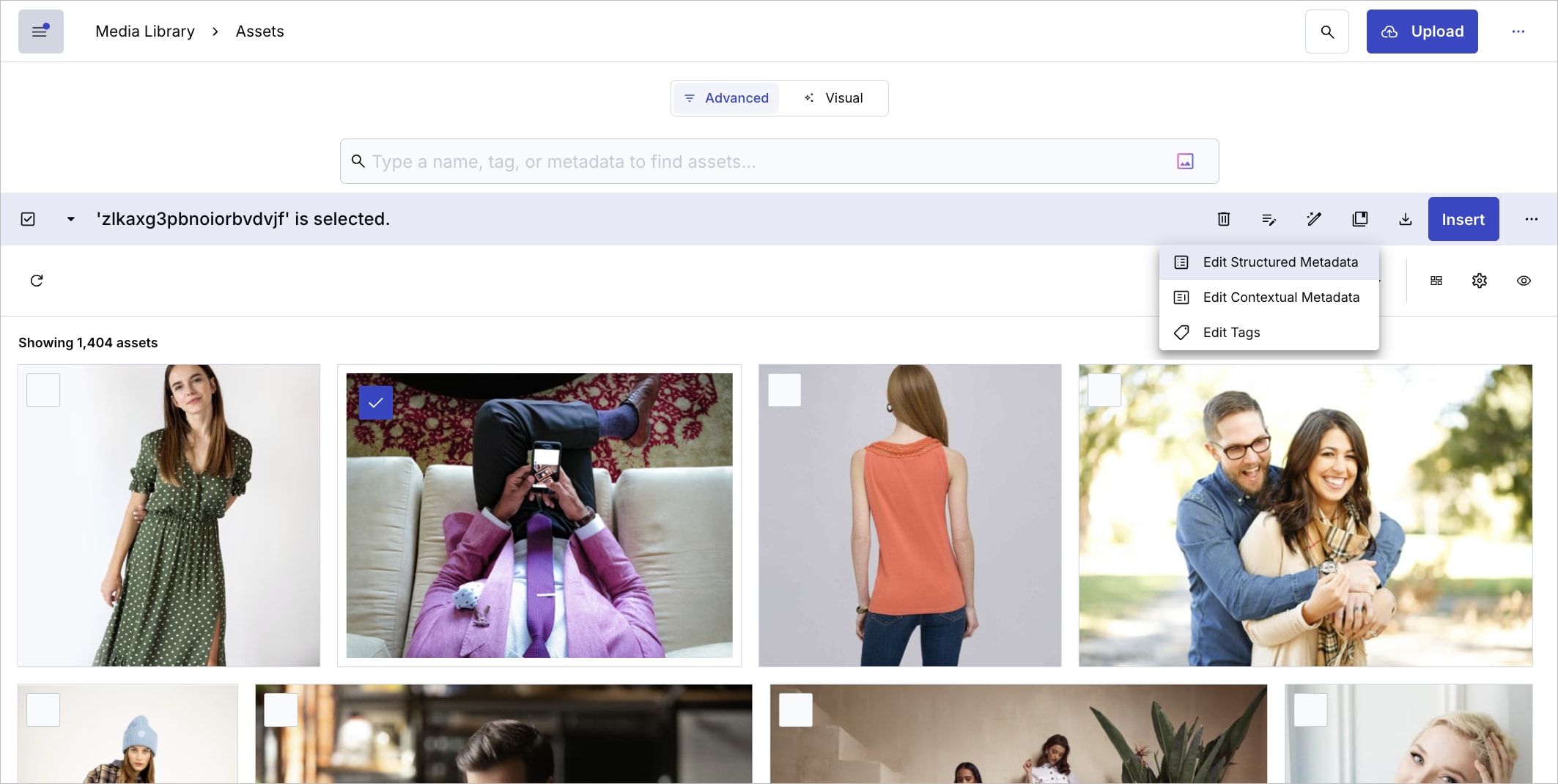
Task: Select the green polka dot dress image checkbox
Action: pyautogui.click(x=43, y=390)
